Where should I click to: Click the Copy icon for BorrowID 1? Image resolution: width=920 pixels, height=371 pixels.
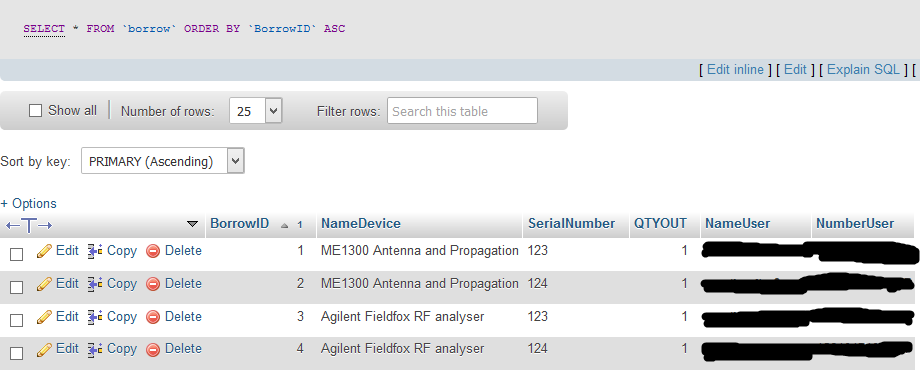(x=95, y=251)
